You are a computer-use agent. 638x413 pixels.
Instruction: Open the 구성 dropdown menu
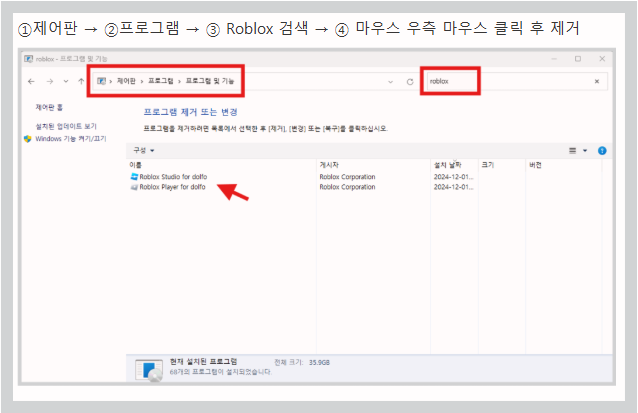(x=144, y=150)
